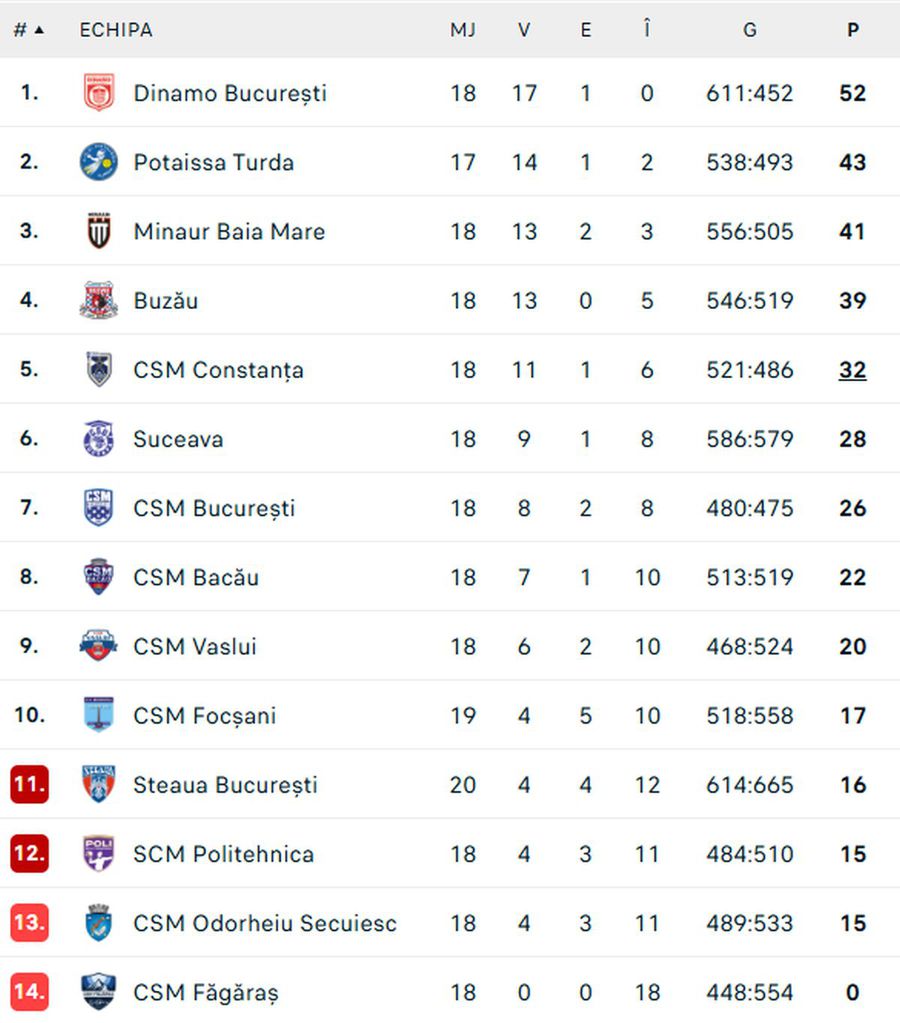The image size is (900, 1023).
Task: Sort table by the MJ column
Action: [462, 29]
